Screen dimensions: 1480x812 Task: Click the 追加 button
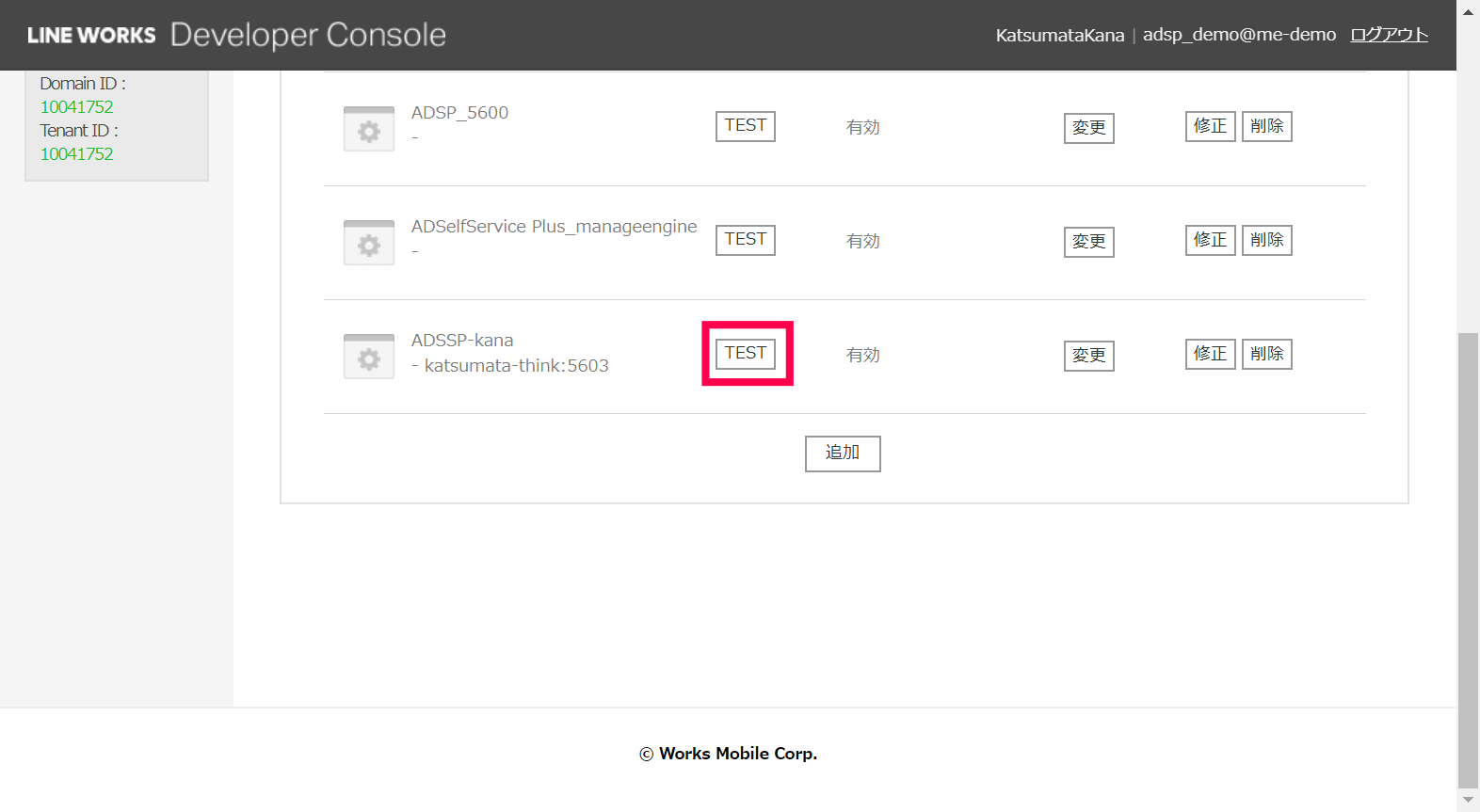[x=843, y=454]
